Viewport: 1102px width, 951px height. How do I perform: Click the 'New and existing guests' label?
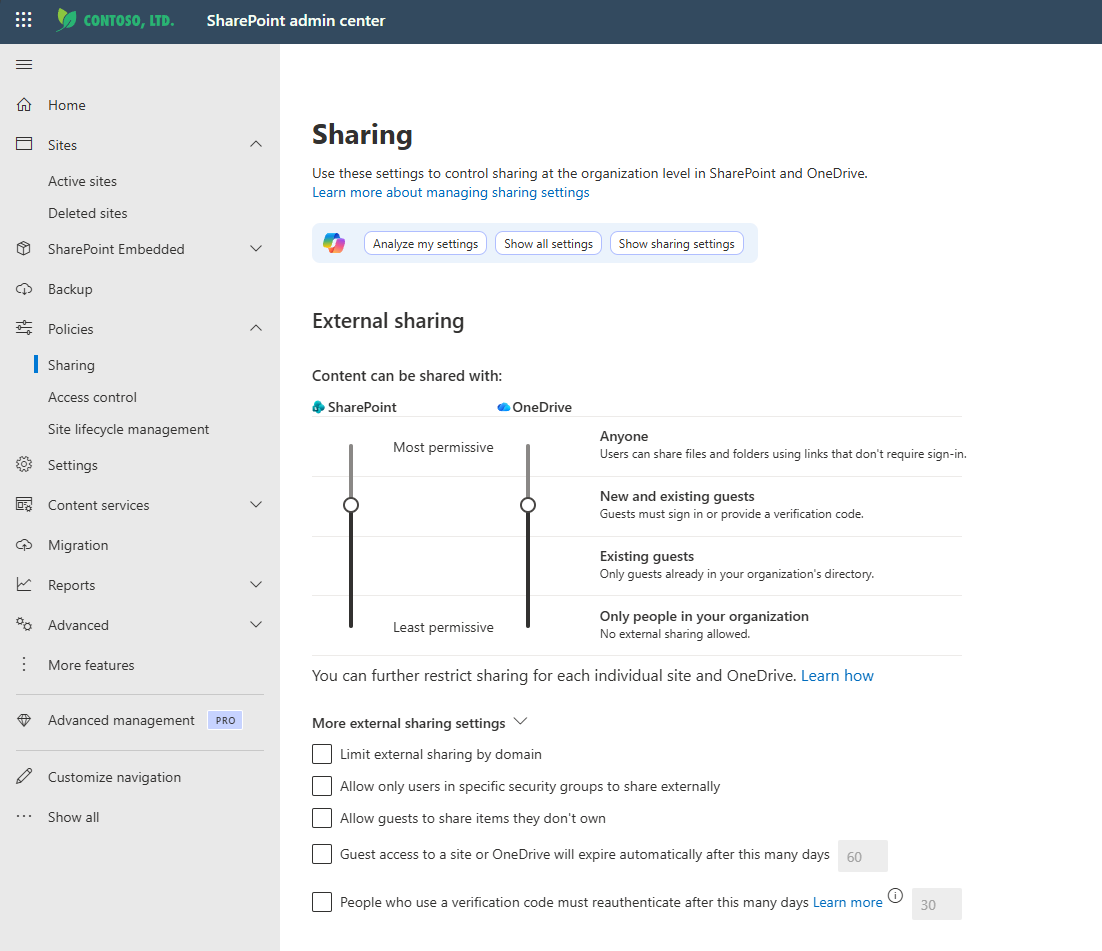[x=677, y=496]
